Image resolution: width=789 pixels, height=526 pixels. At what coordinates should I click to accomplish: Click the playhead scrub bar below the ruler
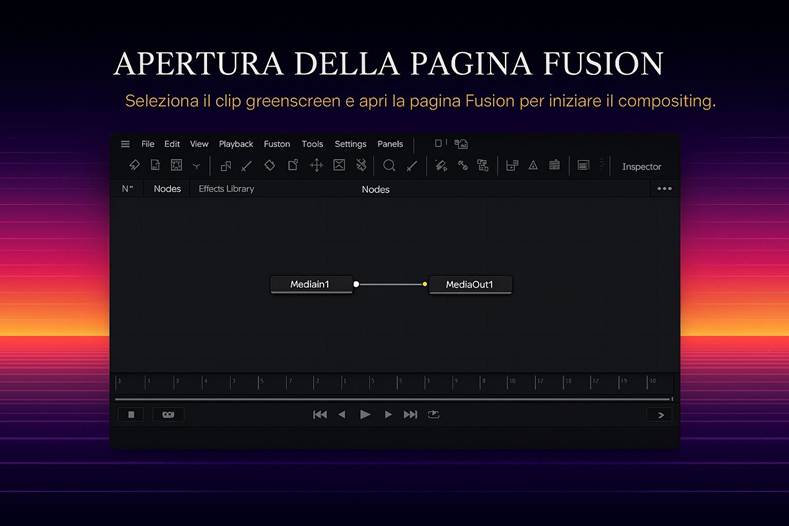coord(394,399)
